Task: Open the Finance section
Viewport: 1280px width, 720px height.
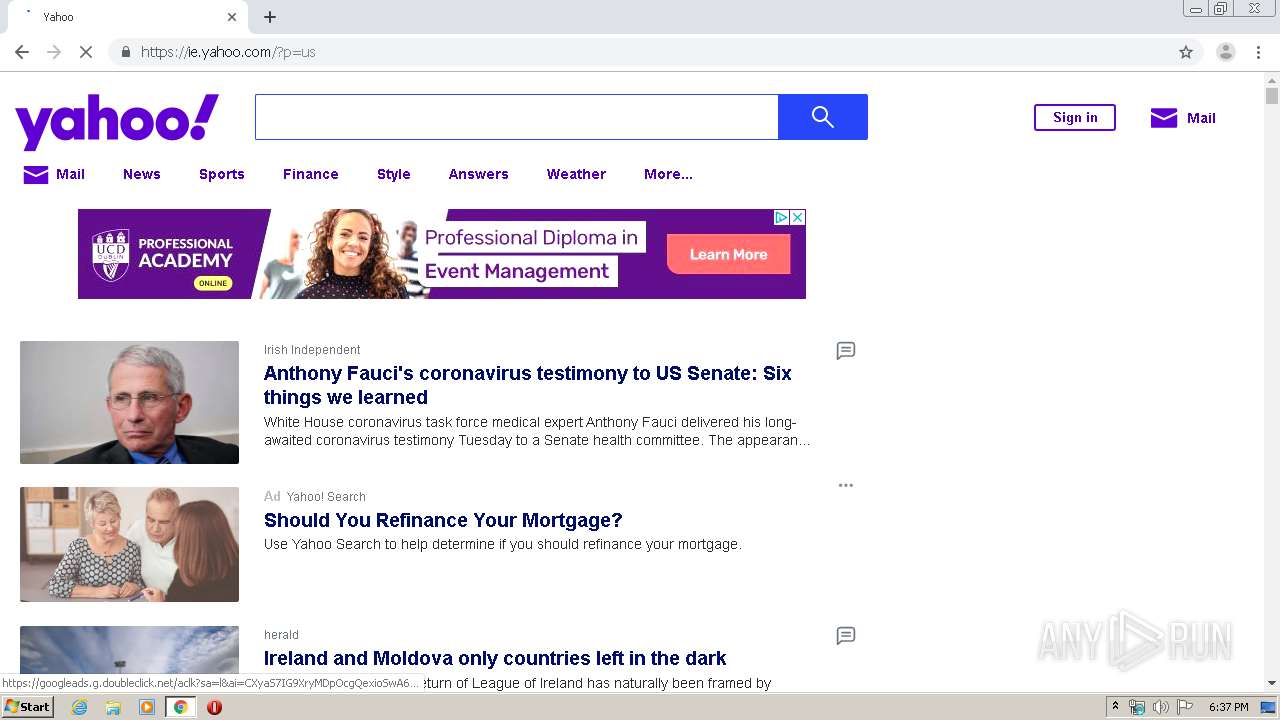Action: [311, 174]
